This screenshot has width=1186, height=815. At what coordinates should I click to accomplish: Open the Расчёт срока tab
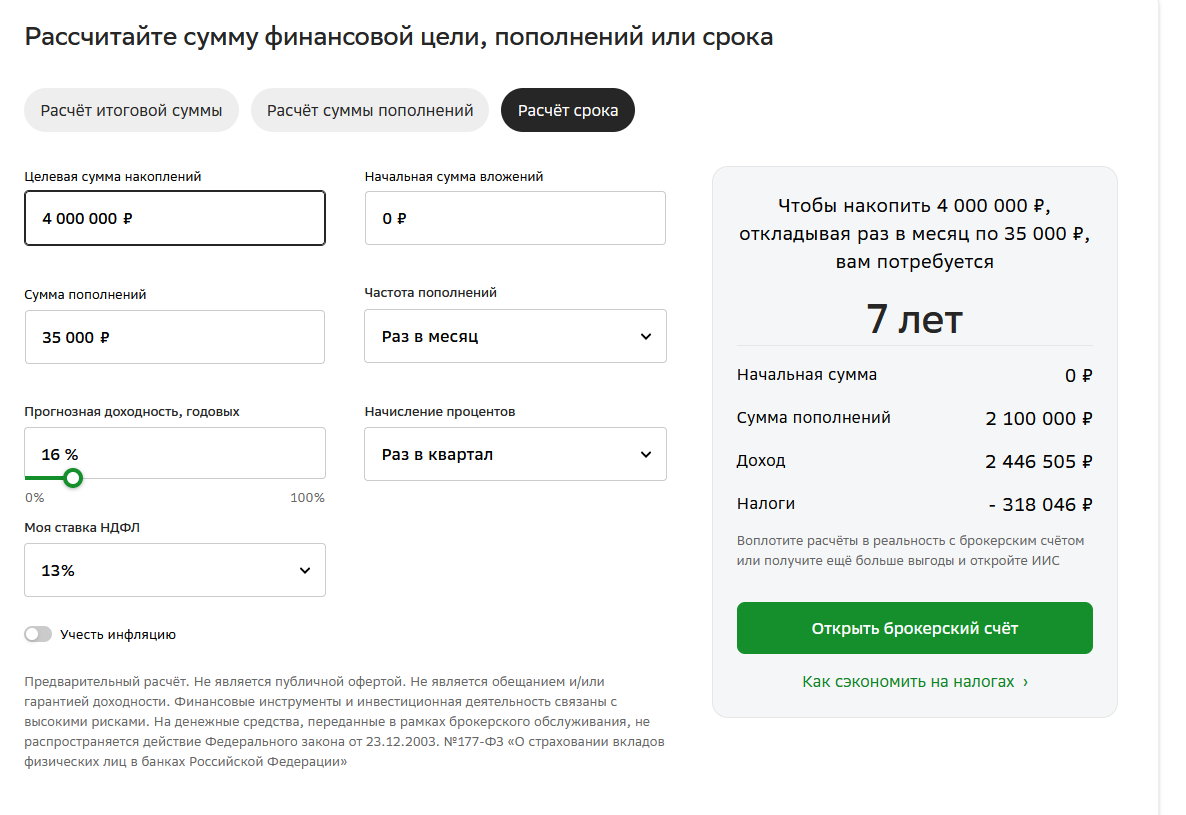(x=568, y=110)
